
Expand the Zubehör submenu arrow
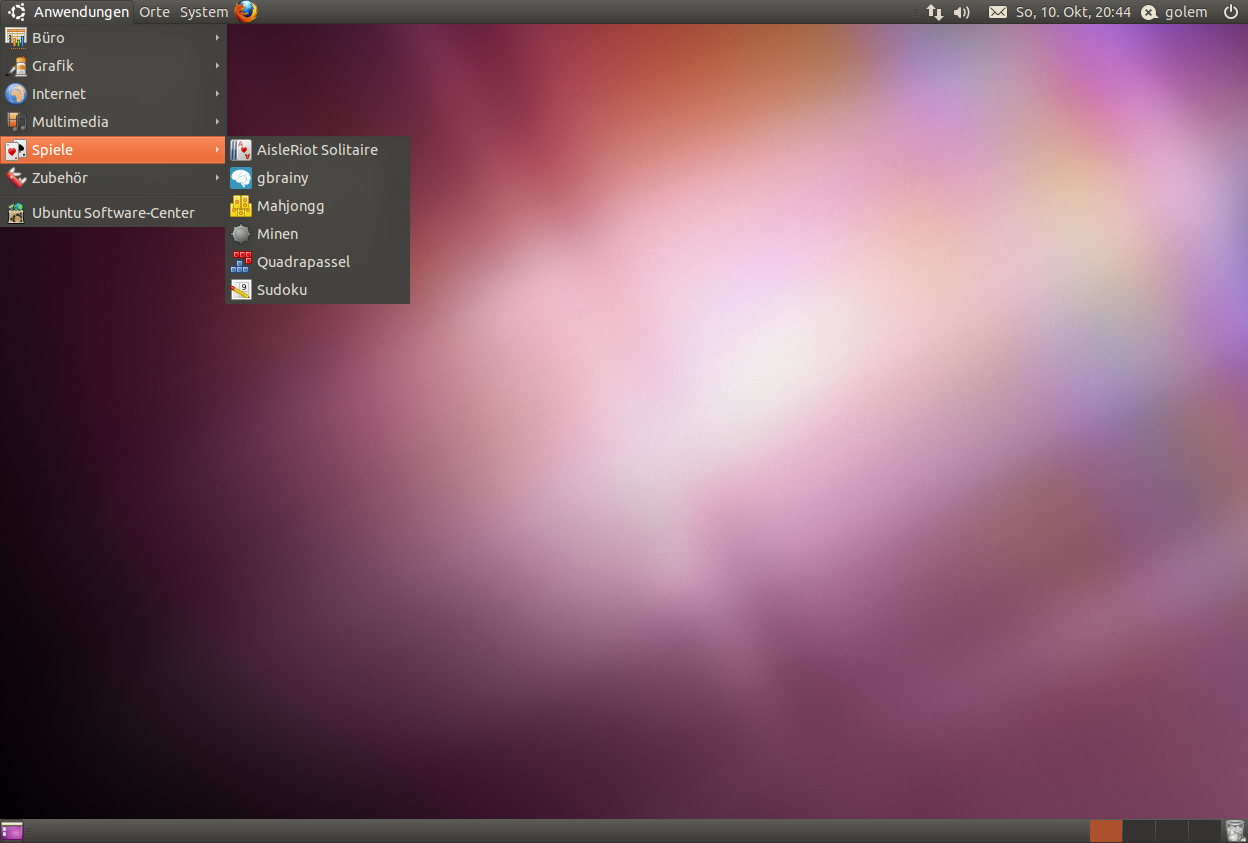coord(217,178)
